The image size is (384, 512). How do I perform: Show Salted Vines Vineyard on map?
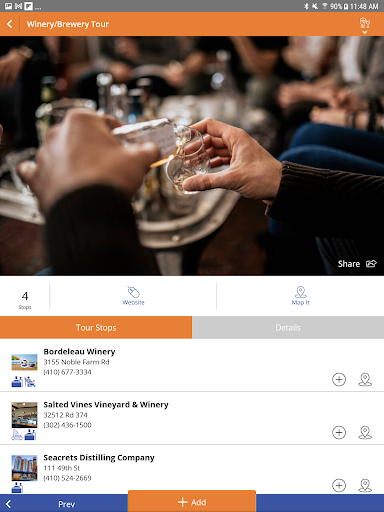pyautogui.click(x=365, y=432)
